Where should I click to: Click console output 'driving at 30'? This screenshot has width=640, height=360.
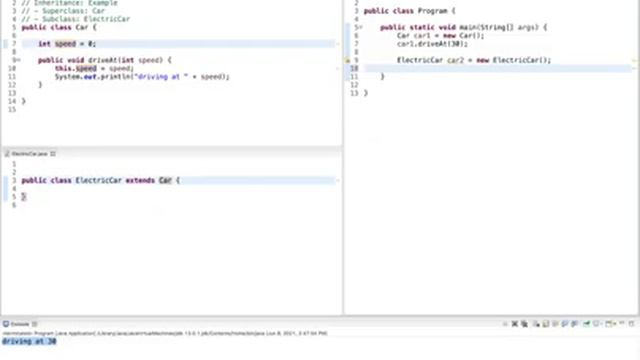coord(29,341)
